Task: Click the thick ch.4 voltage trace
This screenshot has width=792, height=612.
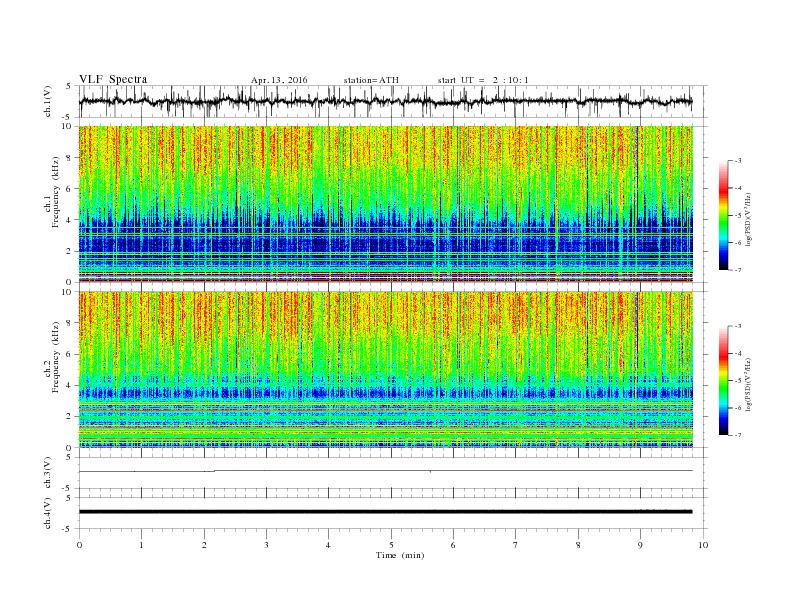Action: coord(385,512)
